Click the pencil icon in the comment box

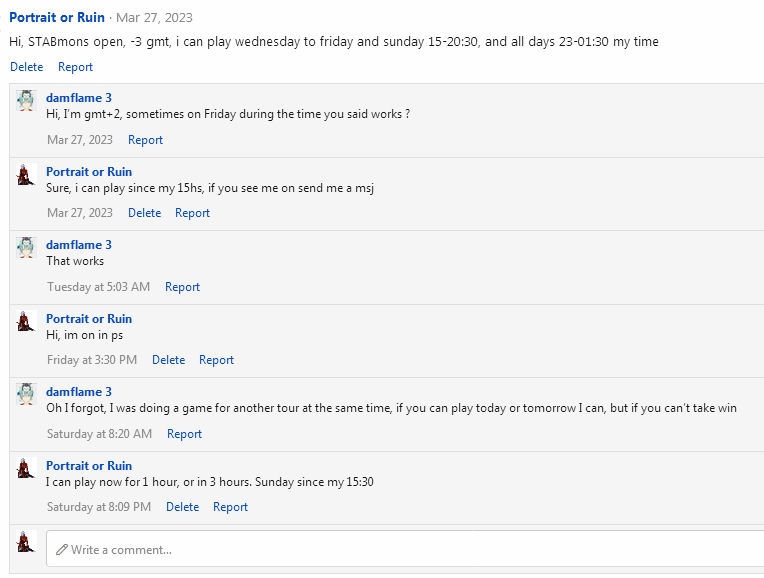62,549
